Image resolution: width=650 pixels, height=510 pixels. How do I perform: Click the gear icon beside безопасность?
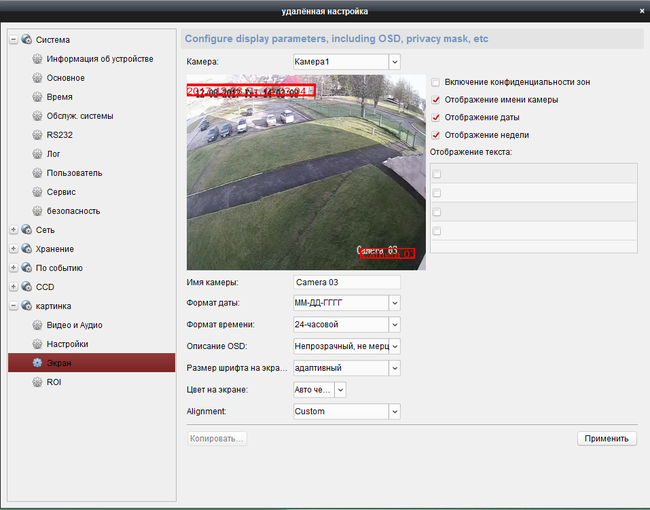38,211
